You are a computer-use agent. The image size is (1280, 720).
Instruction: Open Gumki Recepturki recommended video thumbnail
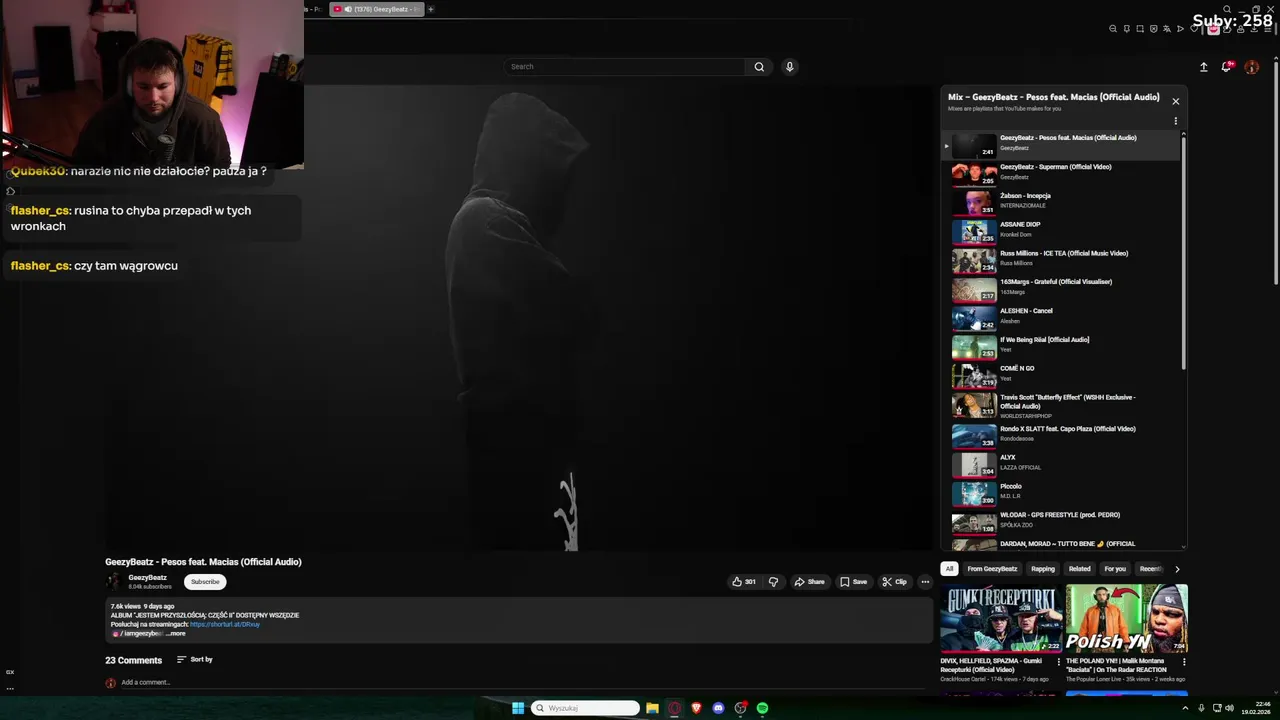pos(1001,619)
